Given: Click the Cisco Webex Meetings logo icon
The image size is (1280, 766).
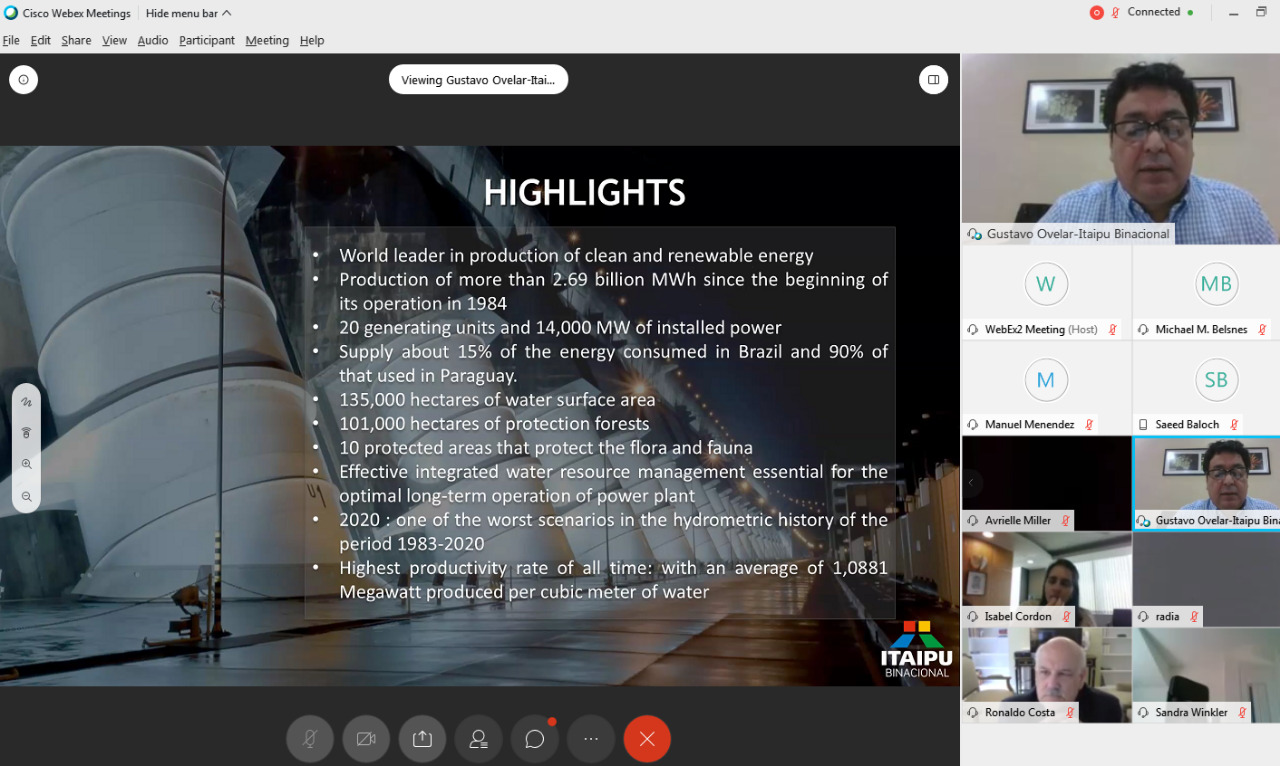Looking at the screenshot, I should pos(11,13).
